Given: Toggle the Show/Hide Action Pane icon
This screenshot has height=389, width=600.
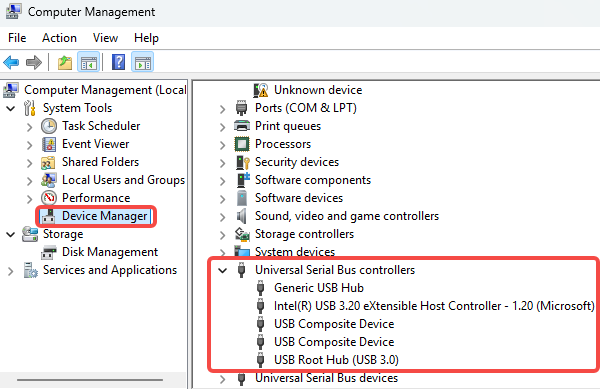Looking at the screenshot, I should [143, 62].
